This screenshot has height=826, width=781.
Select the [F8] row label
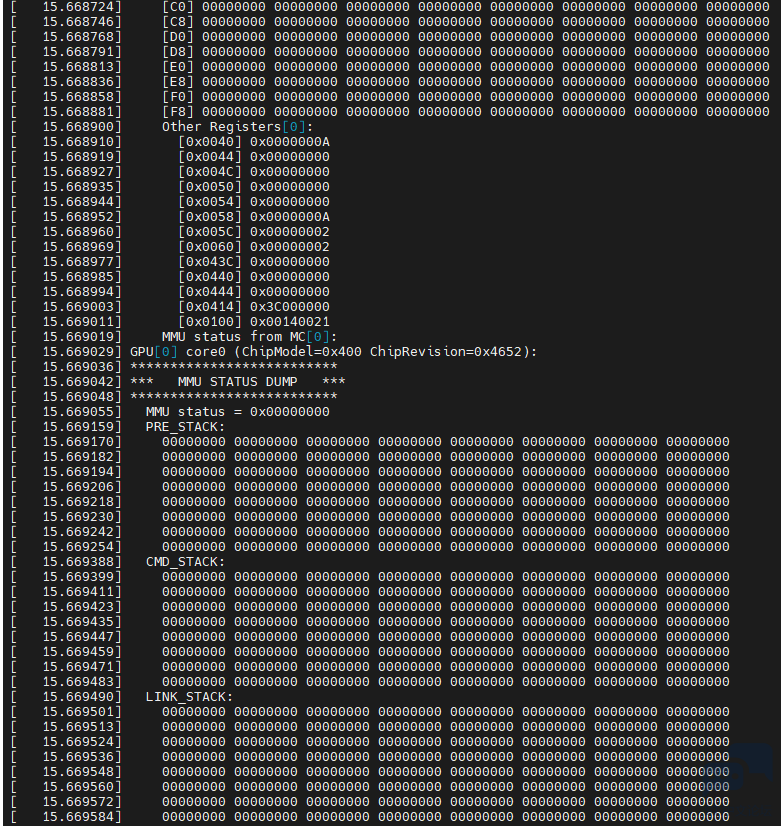pyautogui.click(x=178, y=112)
